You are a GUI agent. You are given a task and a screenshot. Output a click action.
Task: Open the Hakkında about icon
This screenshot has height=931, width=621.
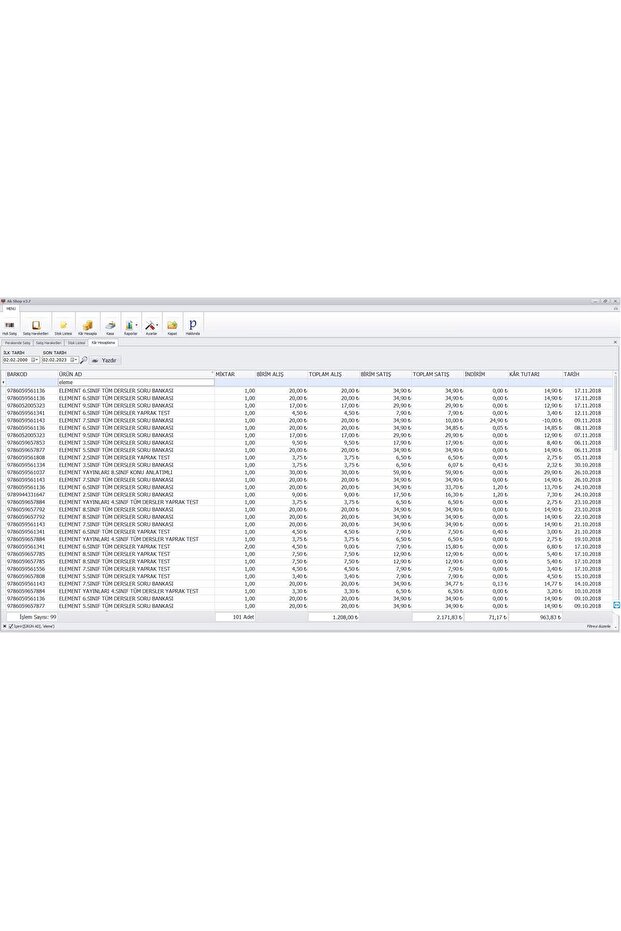193,327
